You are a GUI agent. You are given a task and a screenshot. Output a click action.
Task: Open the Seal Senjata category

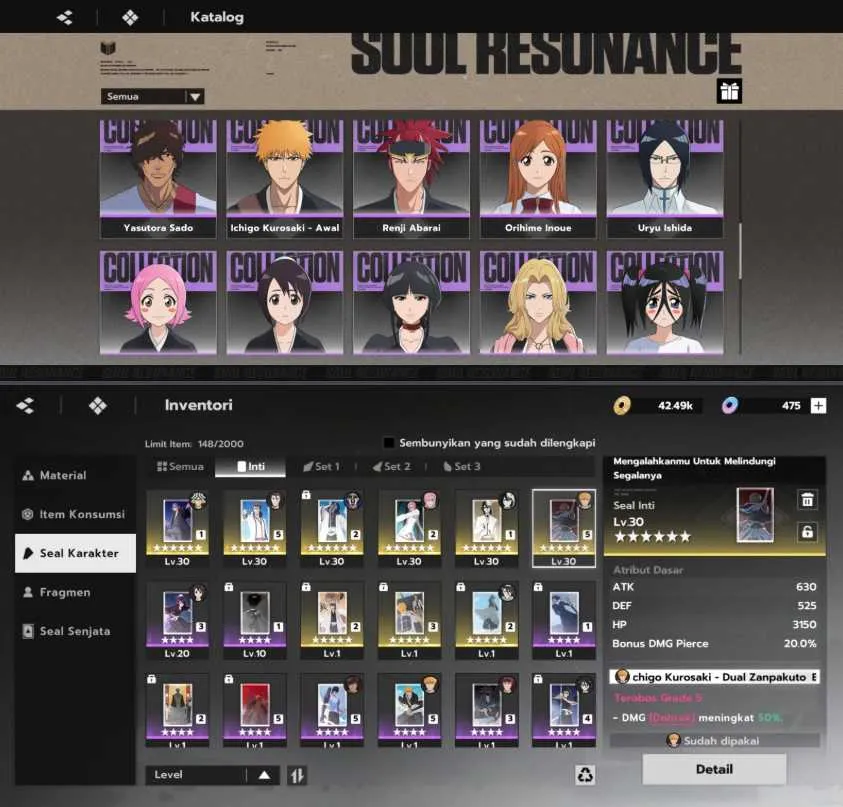(x=75, y=631)
